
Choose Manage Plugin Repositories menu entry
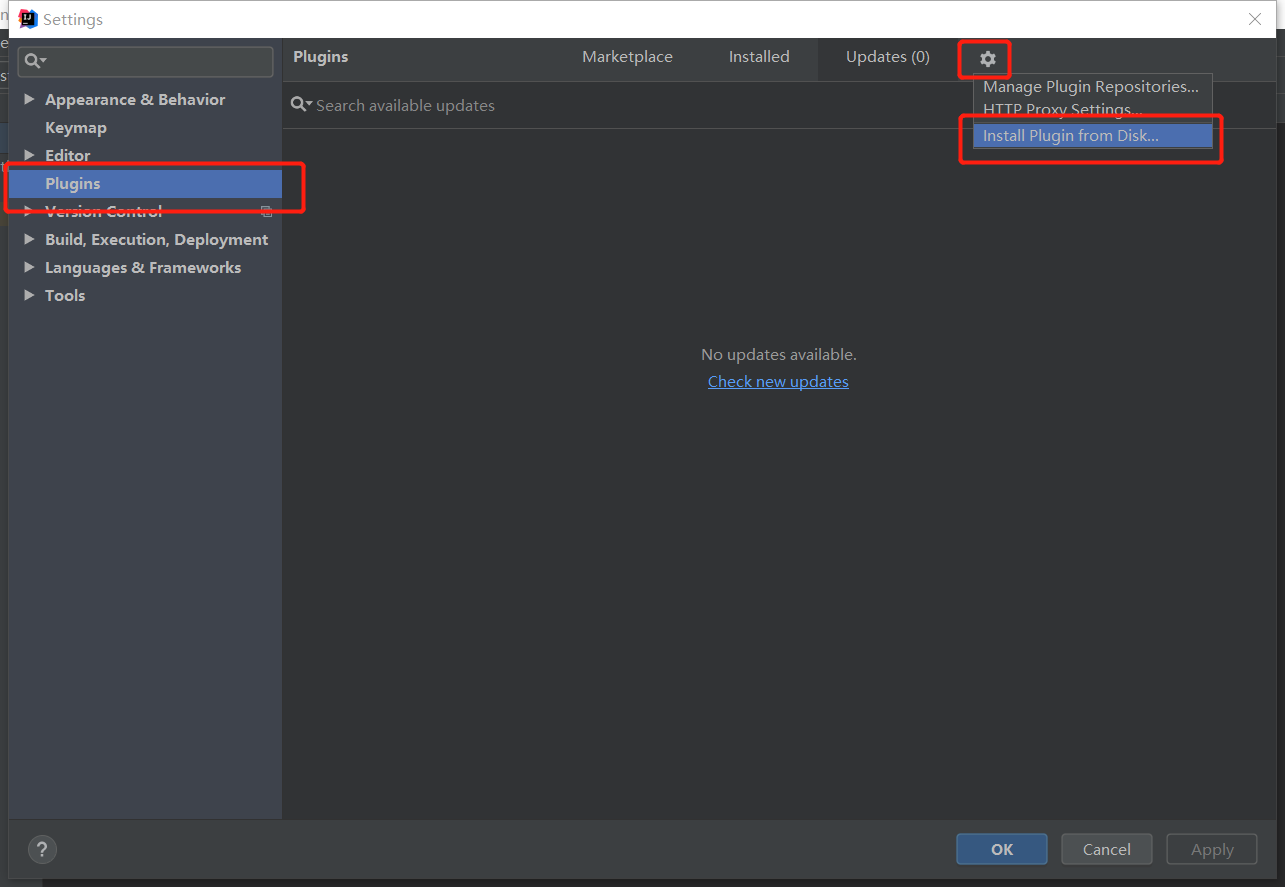[1090, 86]
